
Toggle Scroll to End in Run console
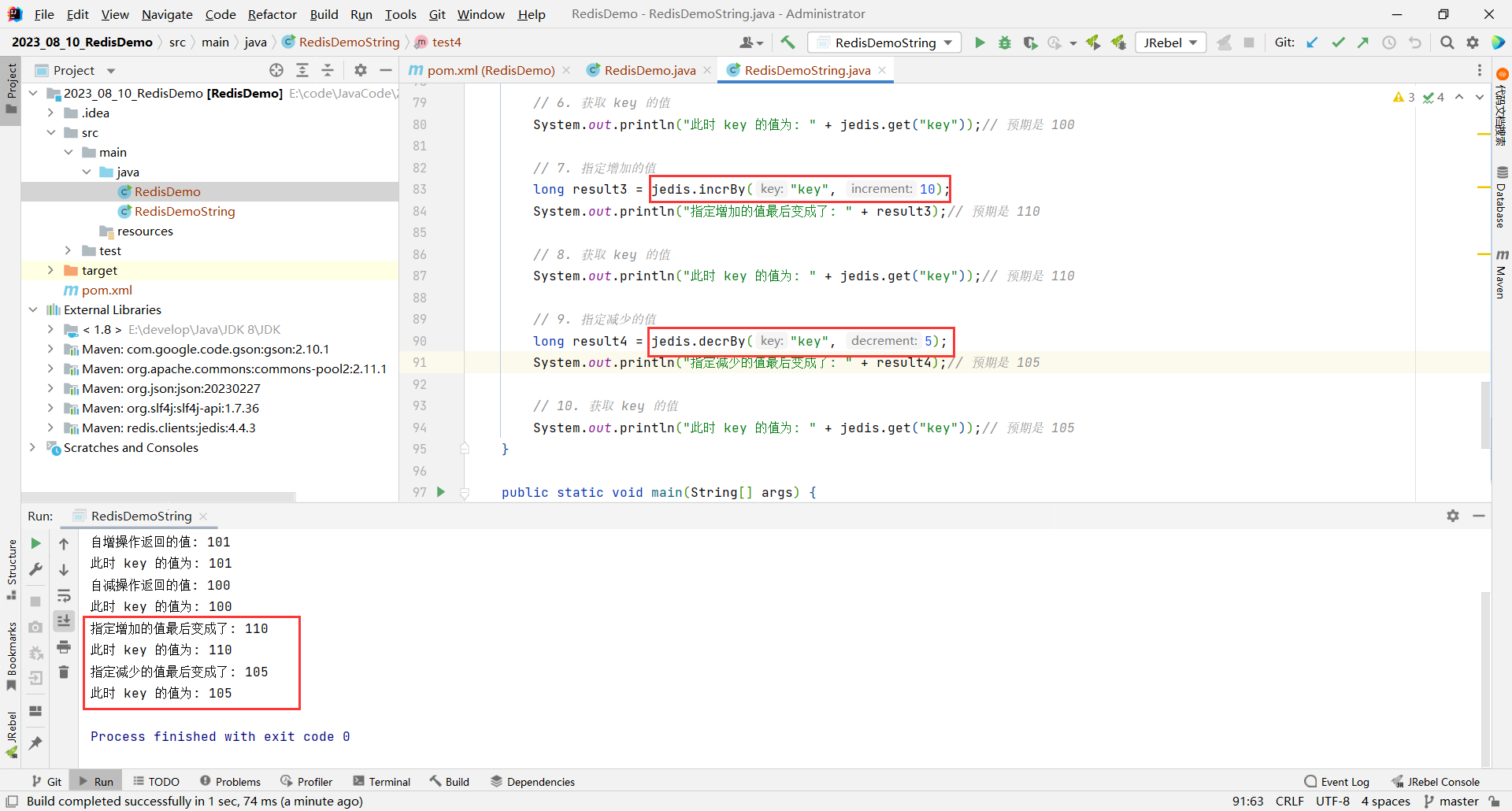click(64, 620)
